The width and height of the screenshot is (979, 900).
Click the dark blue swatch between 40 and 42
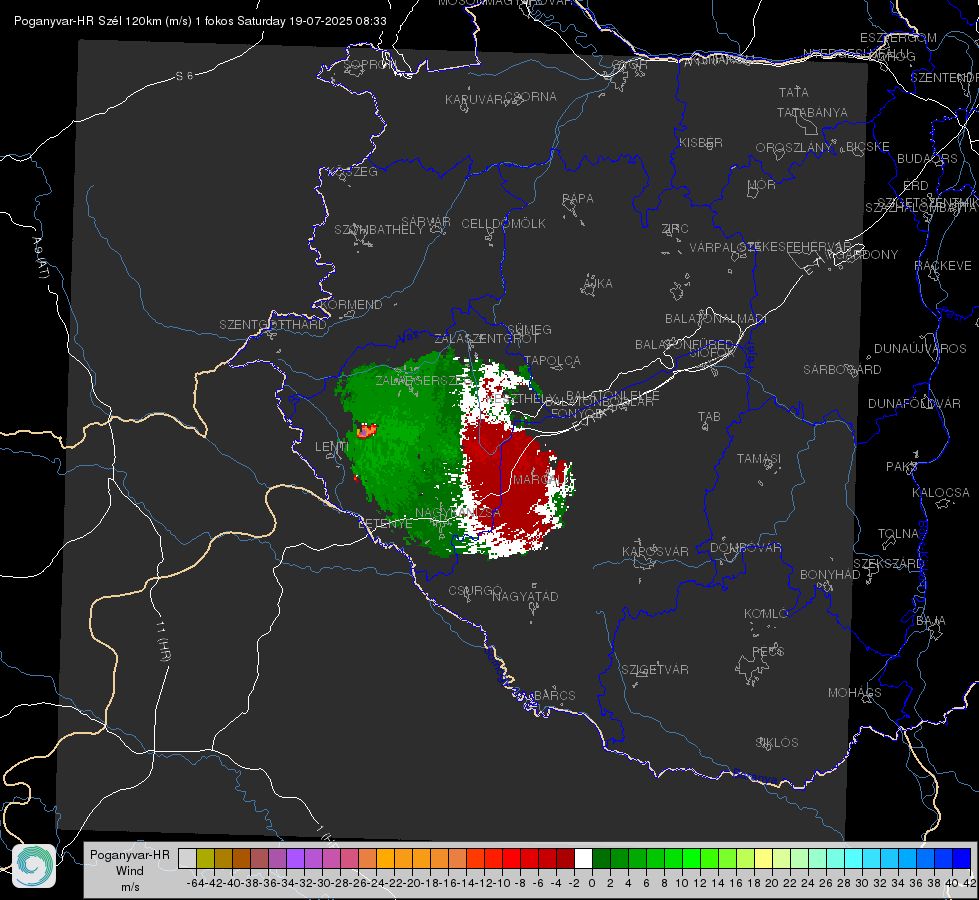[x=962, y=858]
